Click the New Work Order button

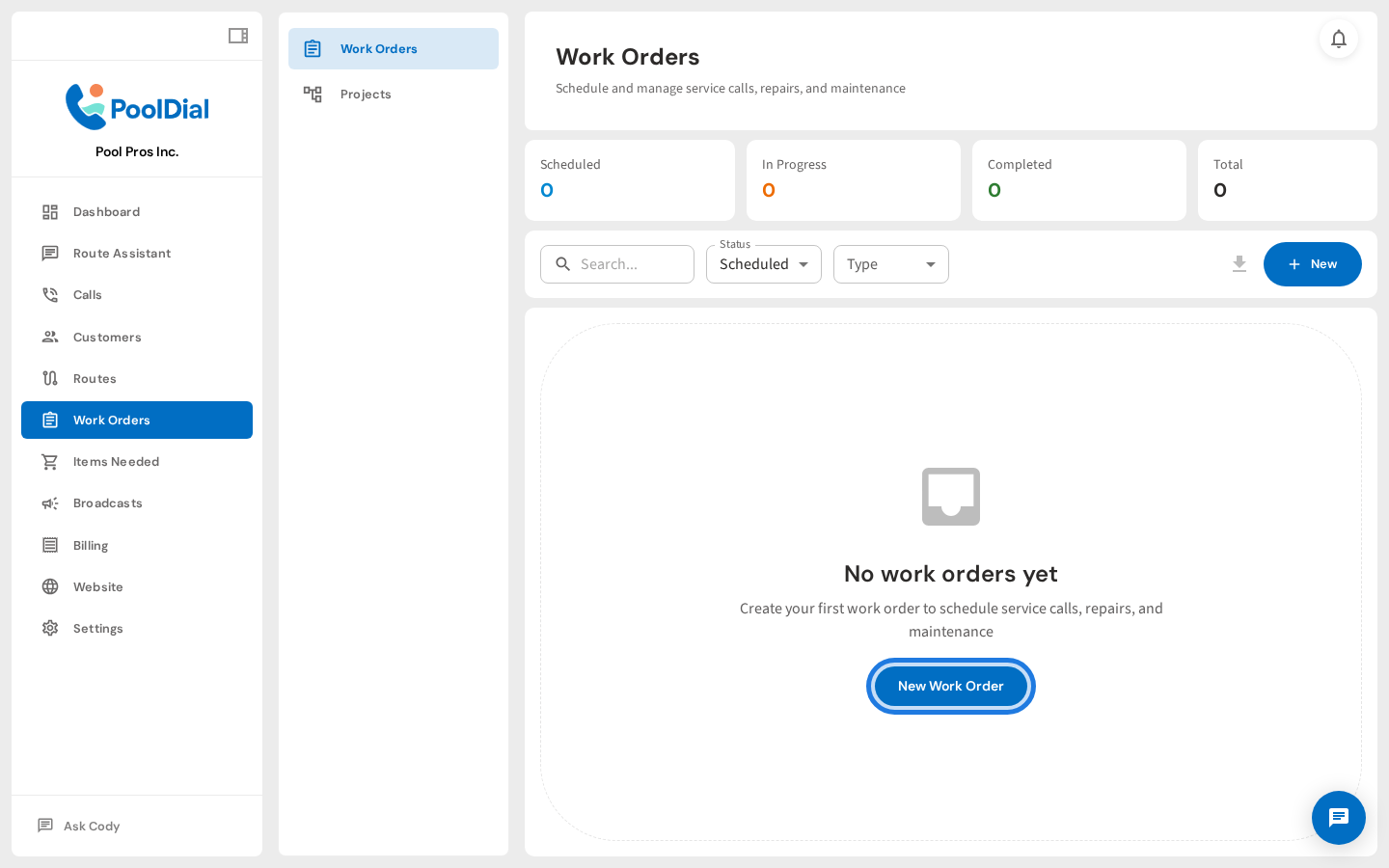click(950, 686)
